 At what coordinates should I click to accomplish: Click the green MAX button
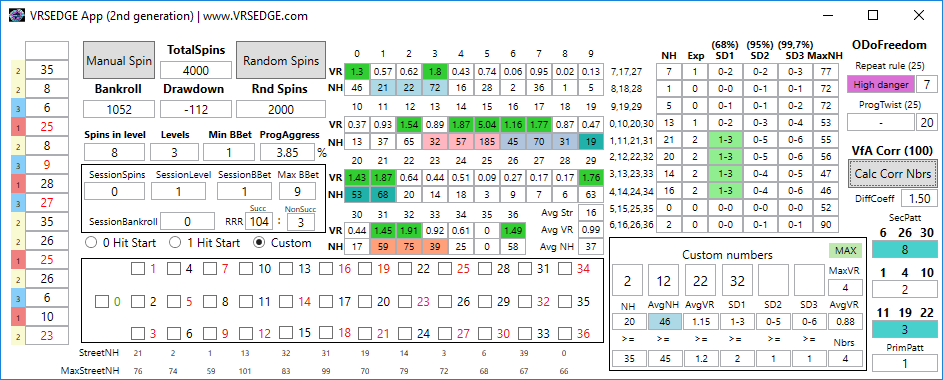(845, 251)
